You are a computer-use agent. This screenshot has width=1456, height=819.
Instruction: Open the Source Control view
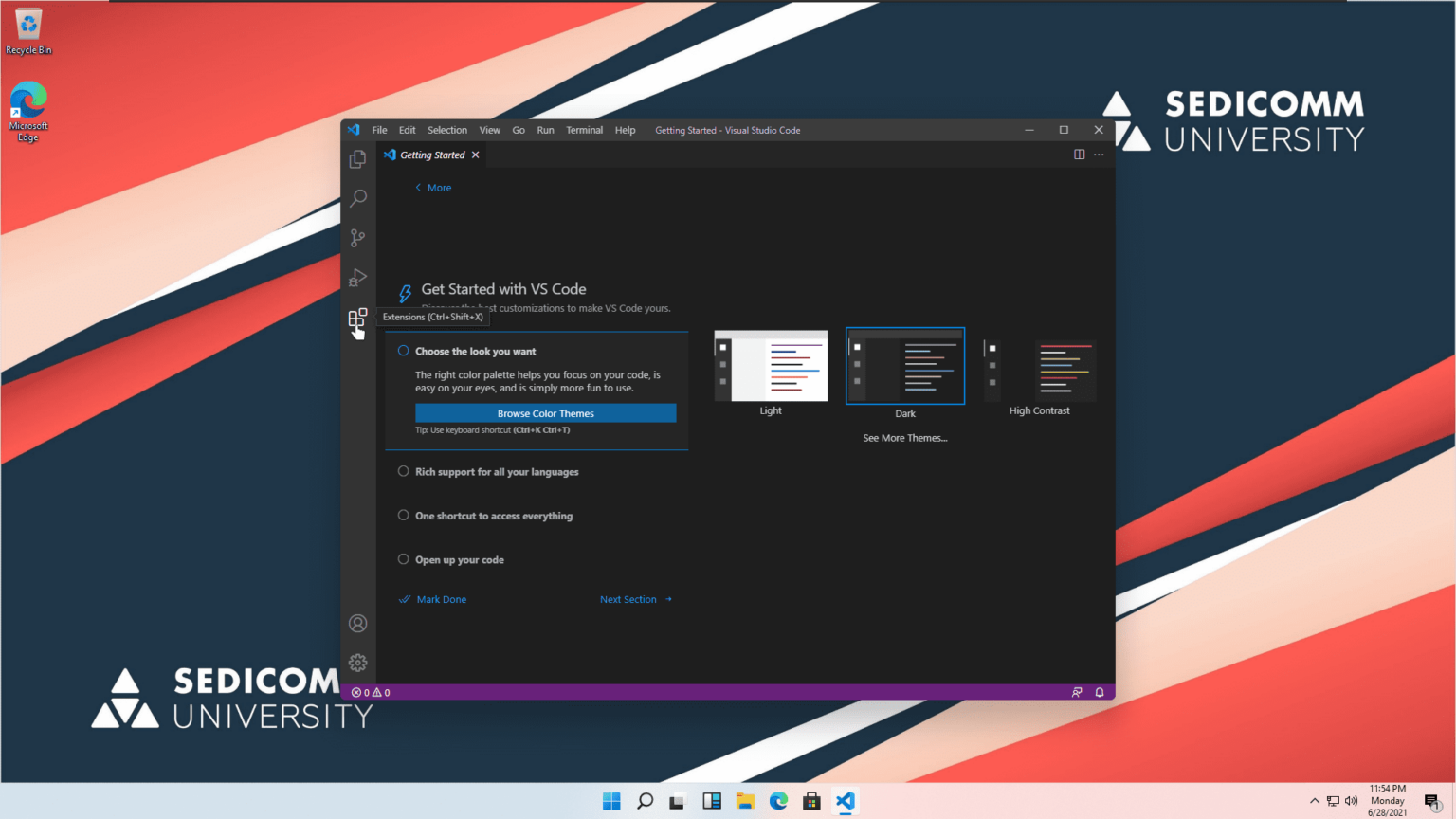357,238
